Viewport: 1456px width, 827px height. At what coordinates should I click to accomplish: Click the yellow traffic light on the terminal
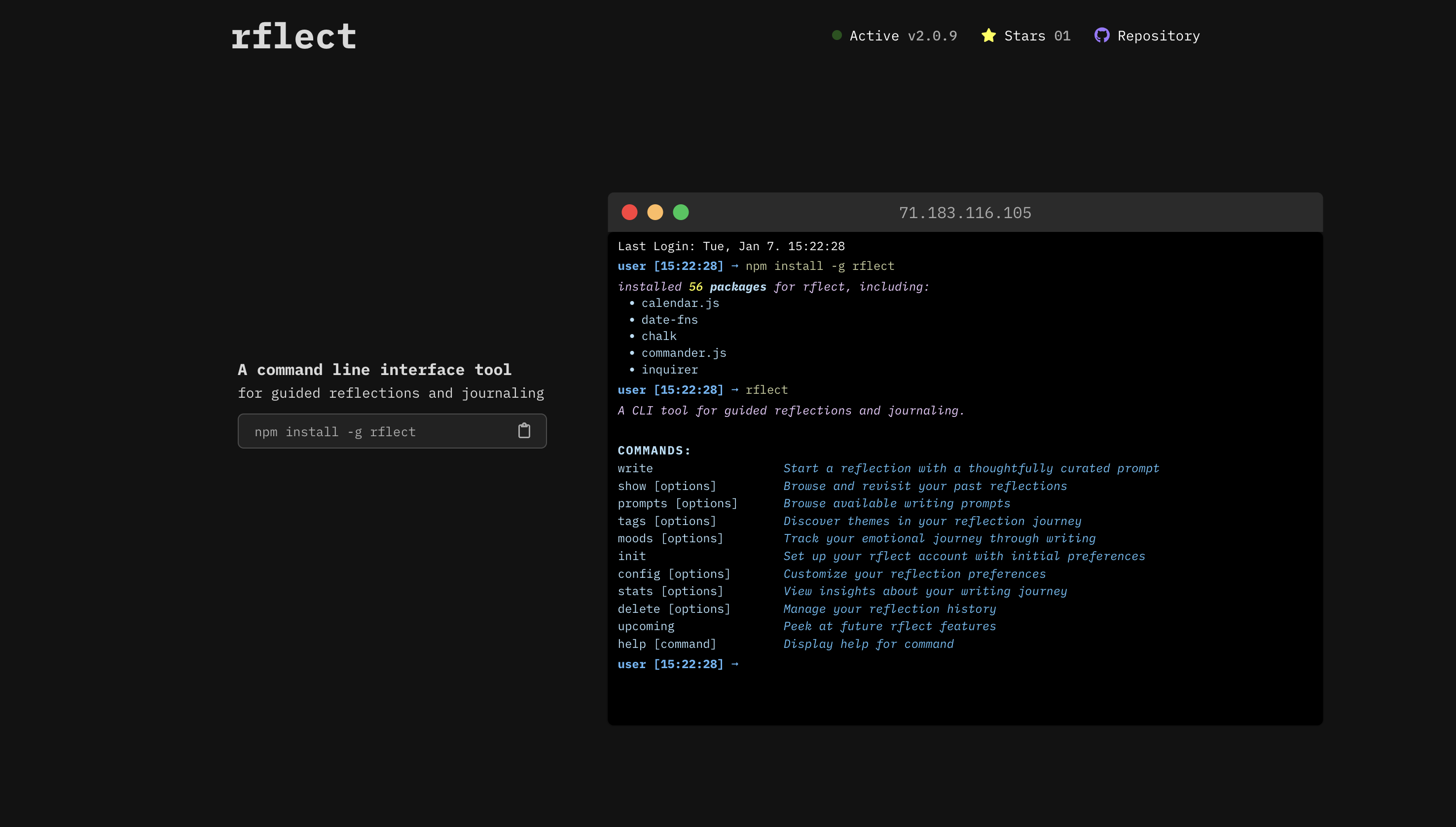click(x=655, y=212)
